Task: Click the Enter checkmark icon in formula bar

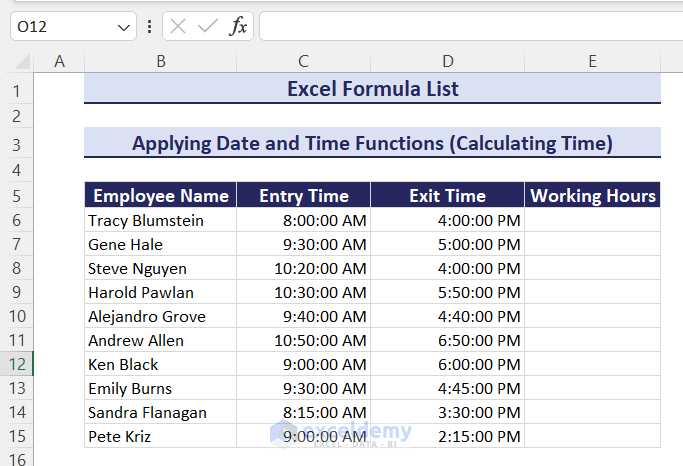Action: point(208,27)
